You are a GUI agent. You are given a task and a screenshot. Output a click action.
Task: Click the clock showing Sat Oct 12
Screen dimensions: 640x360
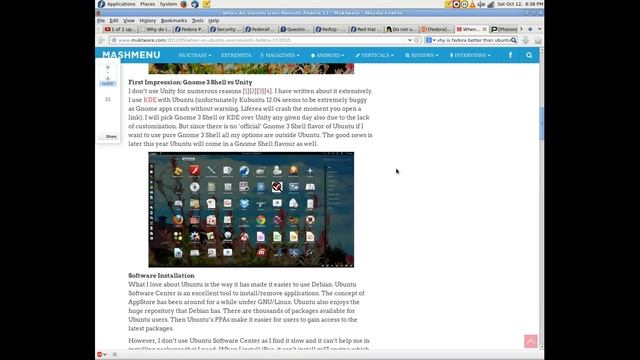click(520, 4)
